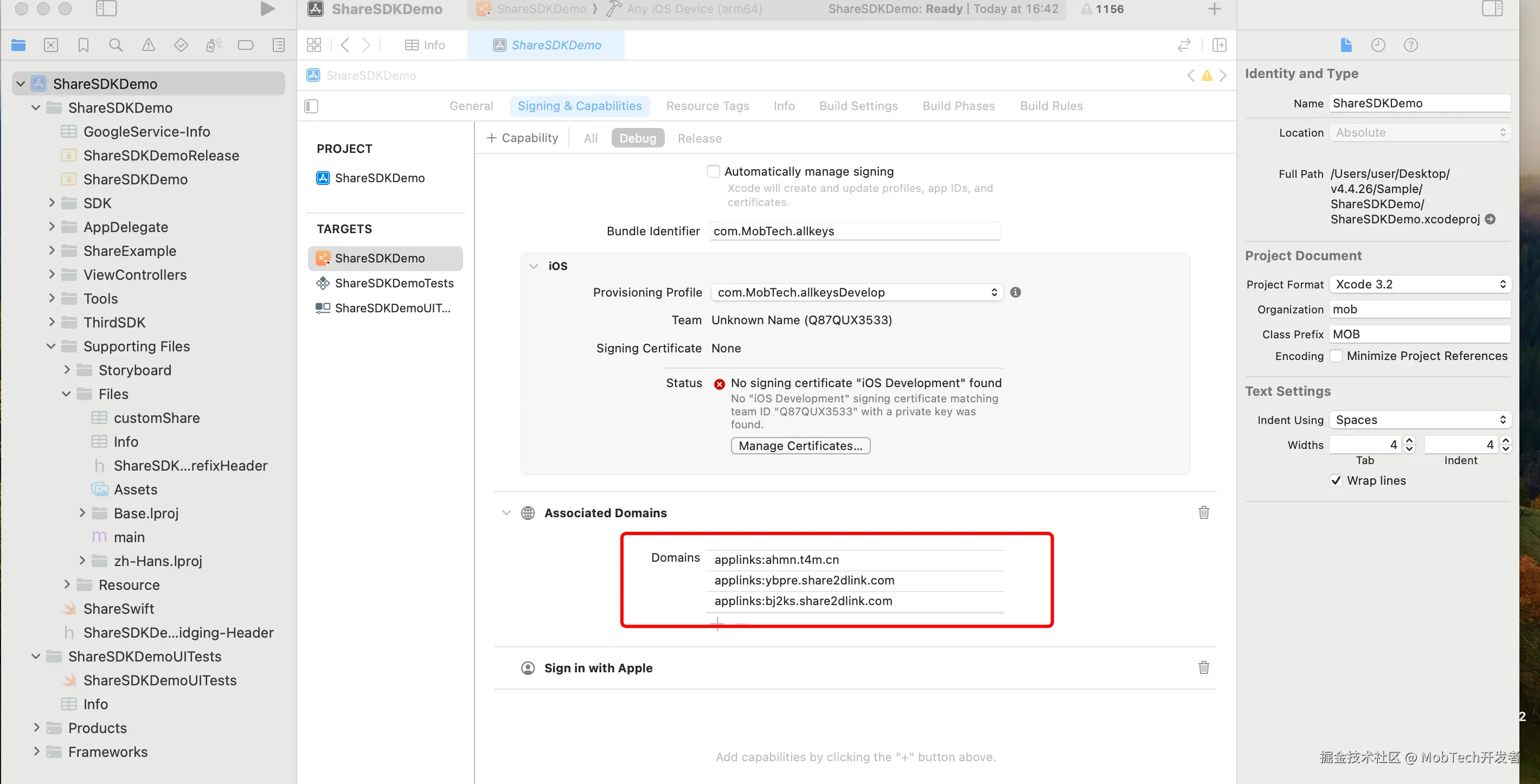Open the Find navigator magnifier icon
The height and width of the screenshot is (784, 1540).
116,45
